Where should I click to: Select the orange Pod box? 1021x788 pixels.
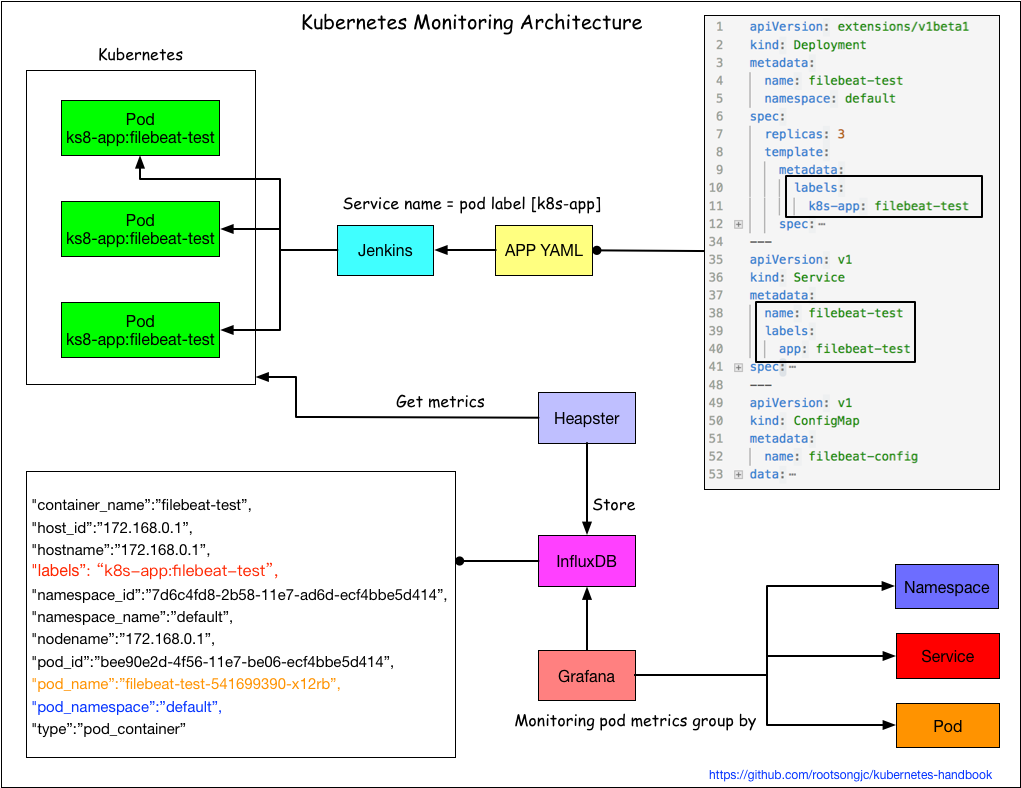(x=946, y=726)
